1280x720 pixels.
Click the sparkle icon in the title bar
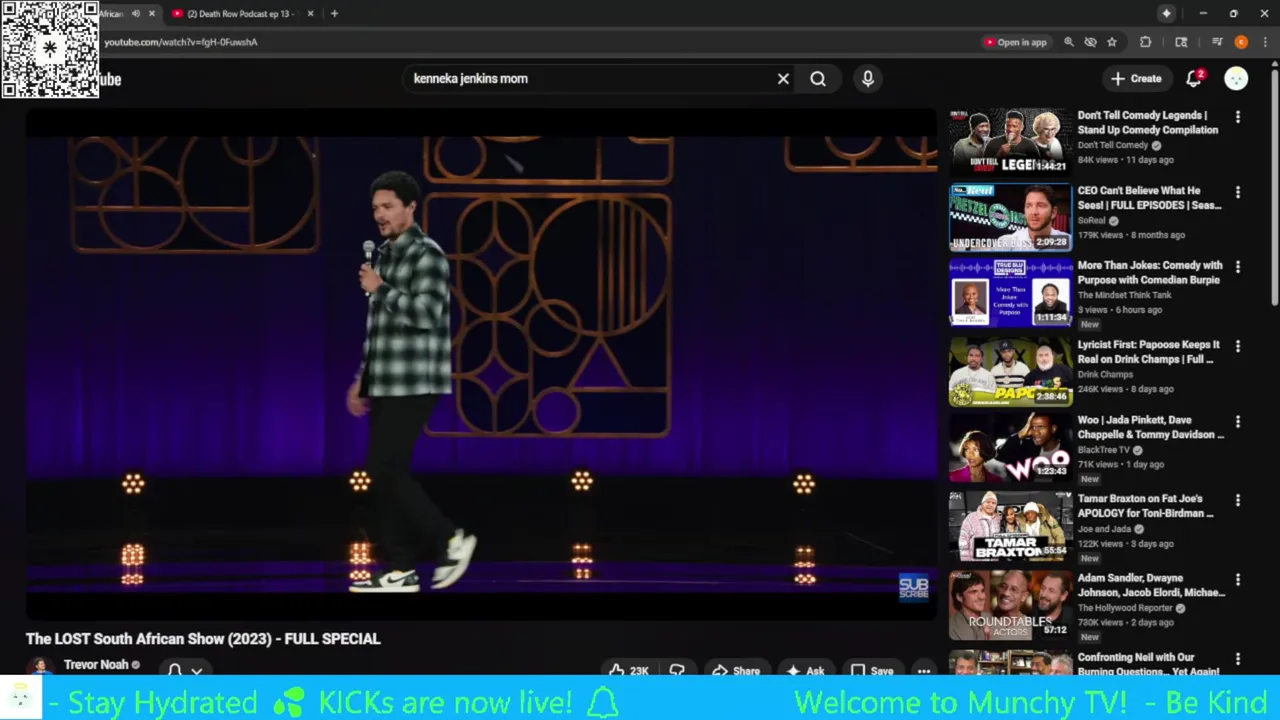[1166, 14]
